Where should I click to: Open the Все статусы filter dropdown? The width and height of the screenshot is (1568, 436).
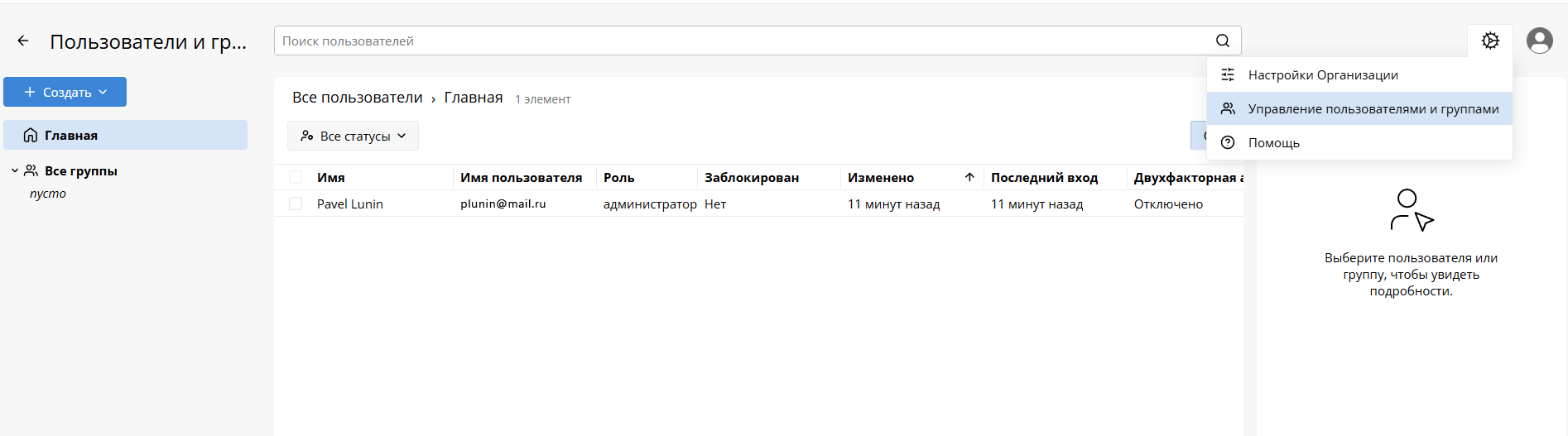pos(353,136)
